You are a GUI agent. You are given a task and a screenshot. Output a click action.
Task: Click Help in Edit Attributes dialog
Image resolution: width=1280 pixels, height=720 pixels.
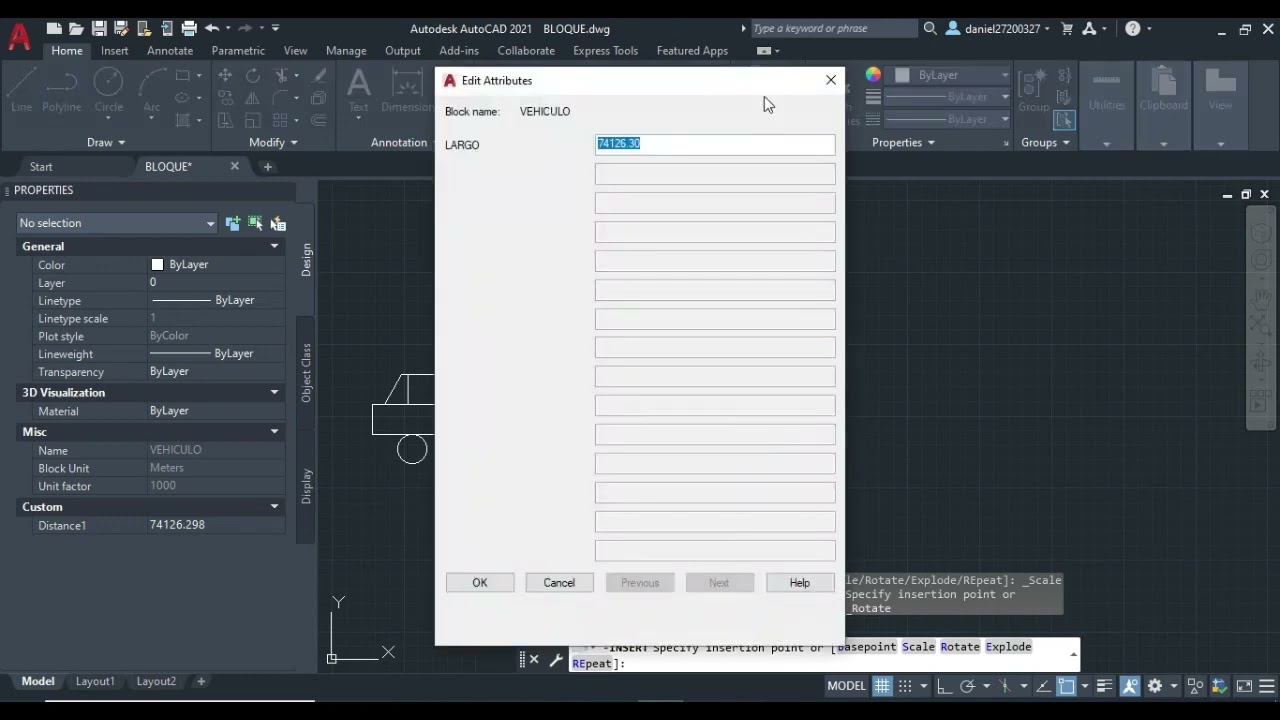800,583
